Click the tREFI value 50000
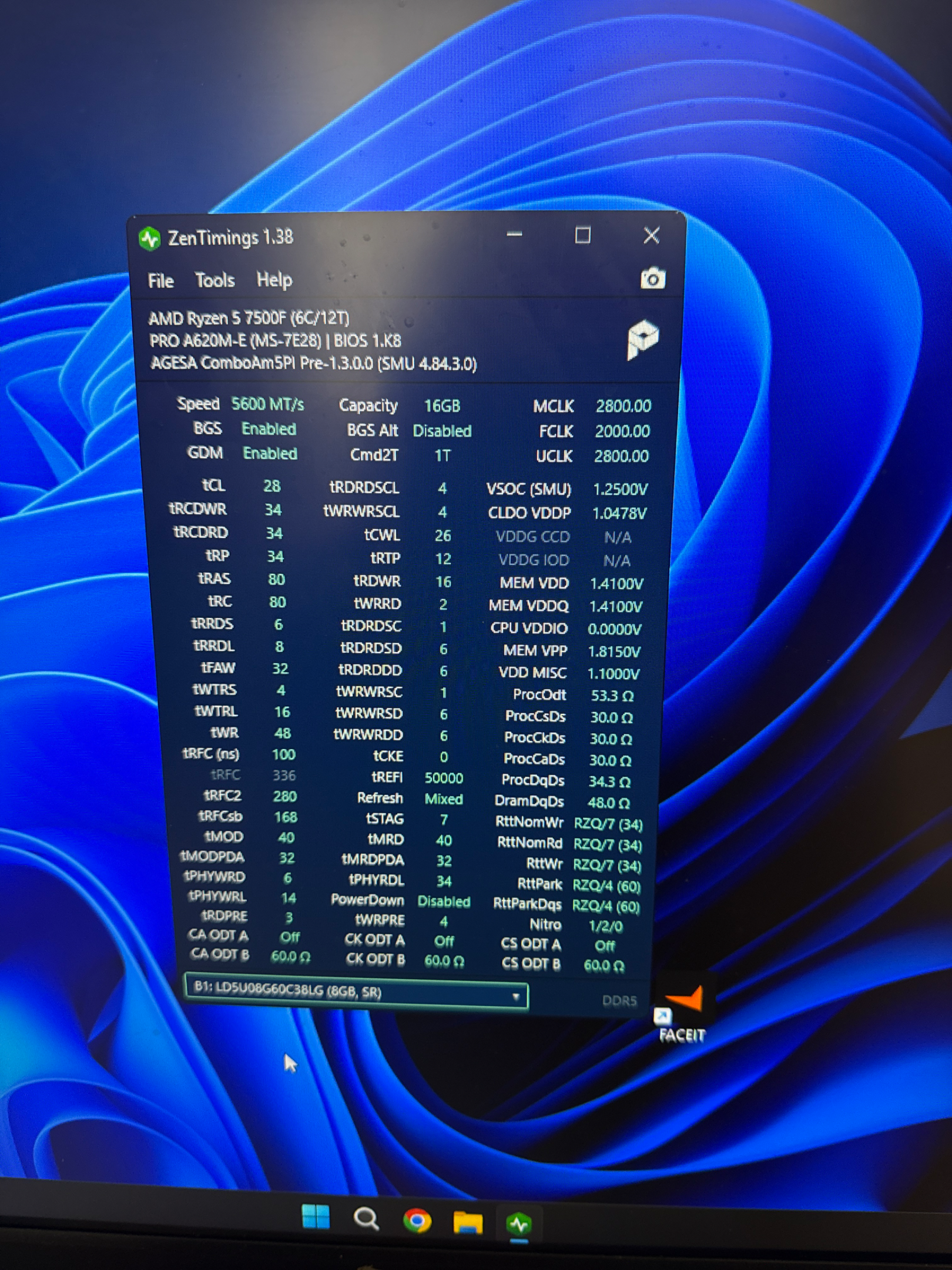The image size is (952, 1270). pos(444,778)
